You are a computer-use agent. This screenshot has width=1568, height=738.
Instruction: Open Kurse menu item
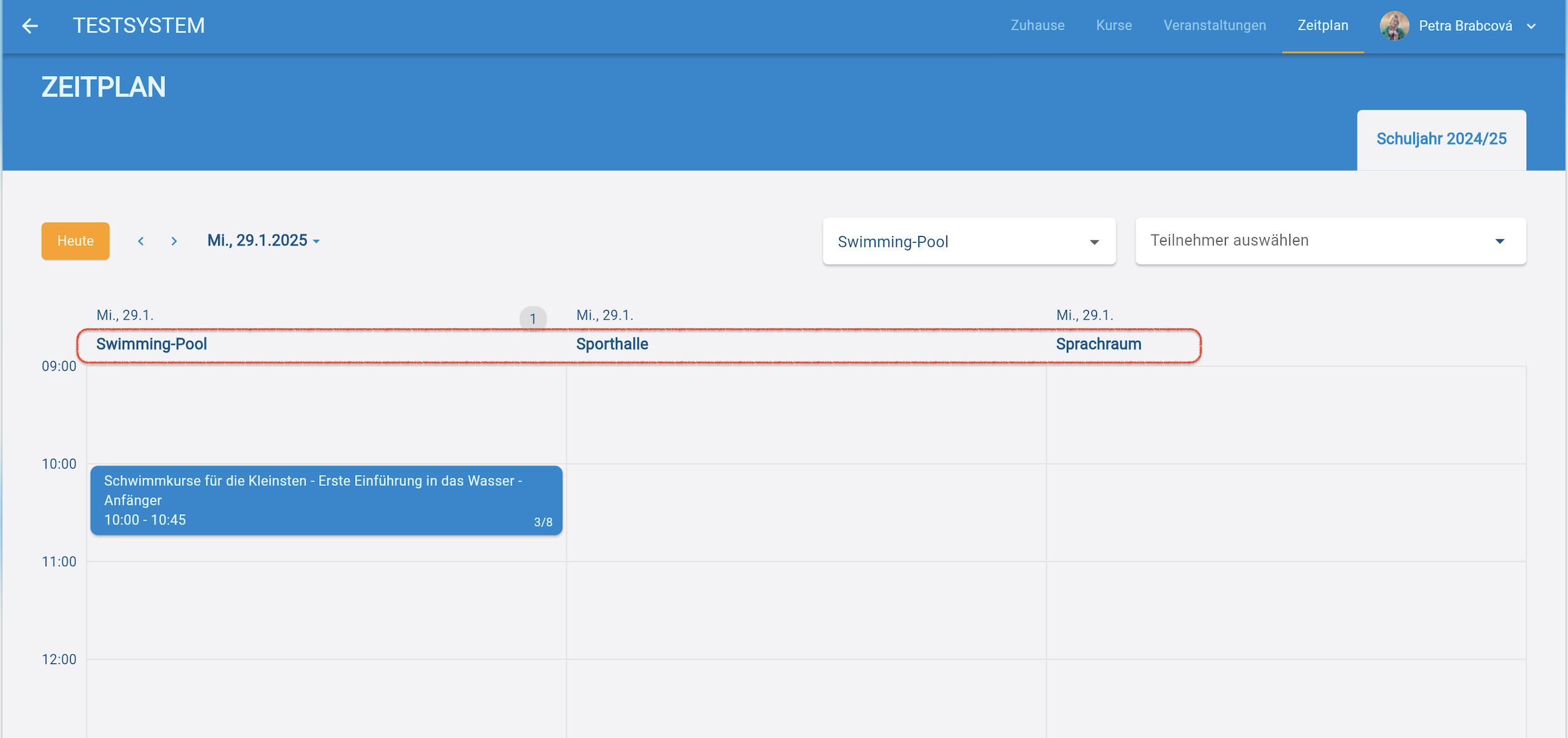pos(1114,26)
